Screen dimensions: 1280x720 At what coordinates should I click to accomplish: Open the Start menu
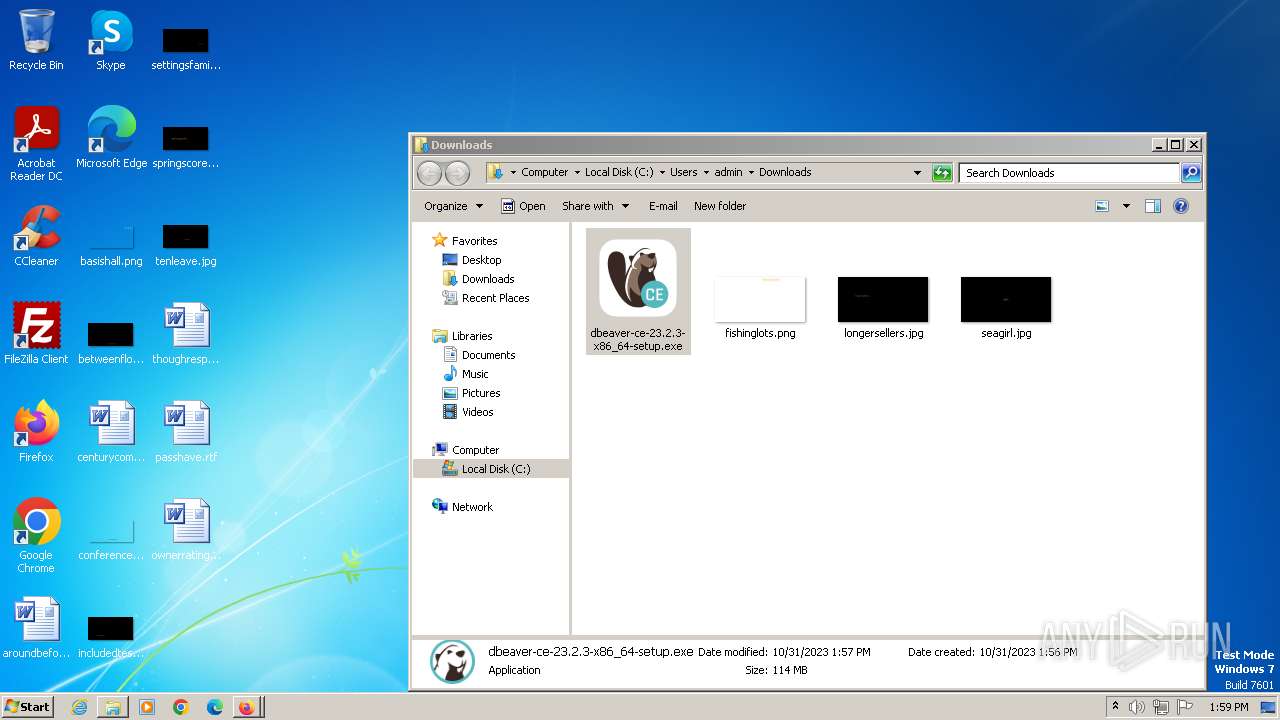coord(28,706)
